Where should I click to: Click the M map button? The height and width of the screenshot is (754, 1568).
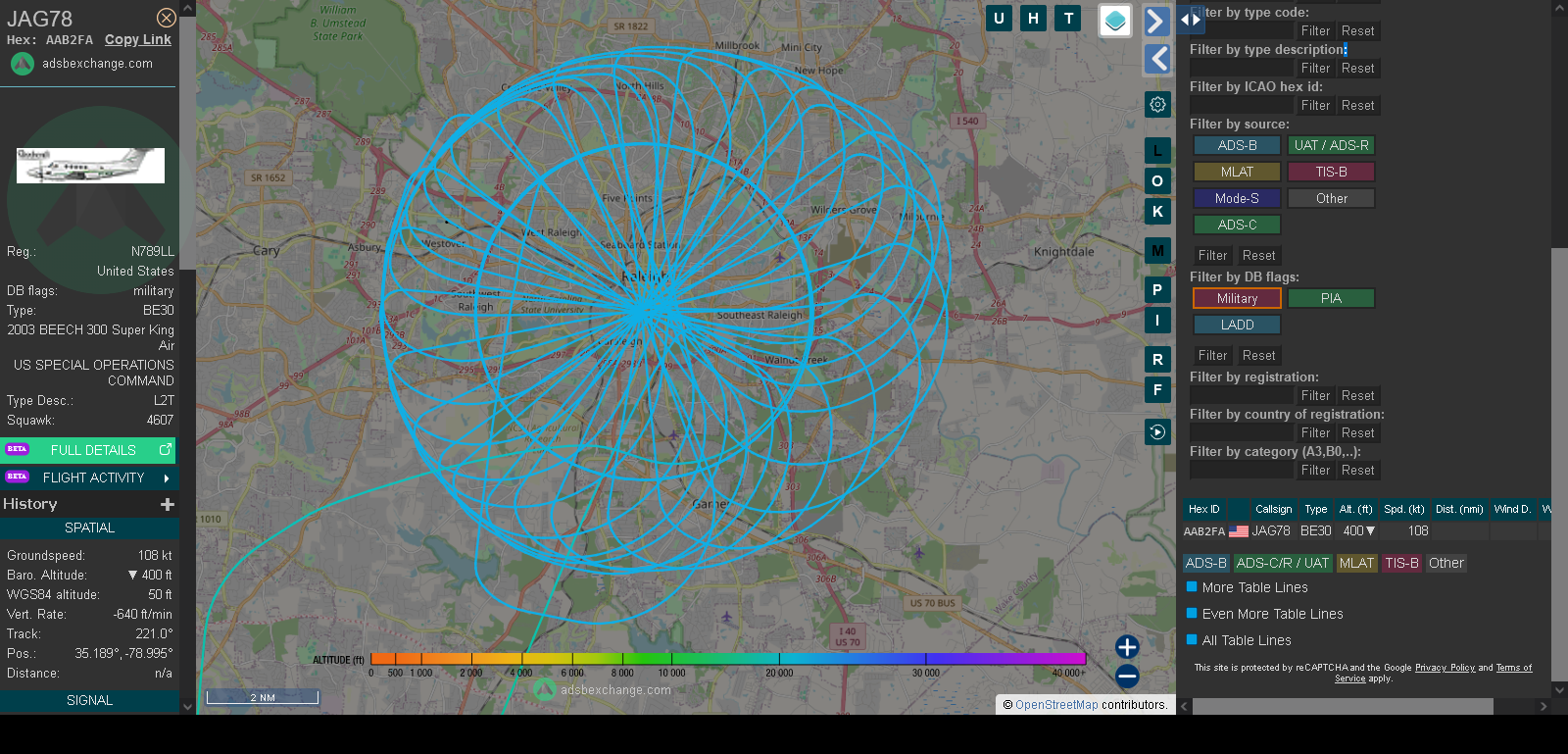[x=1158, y=250]
